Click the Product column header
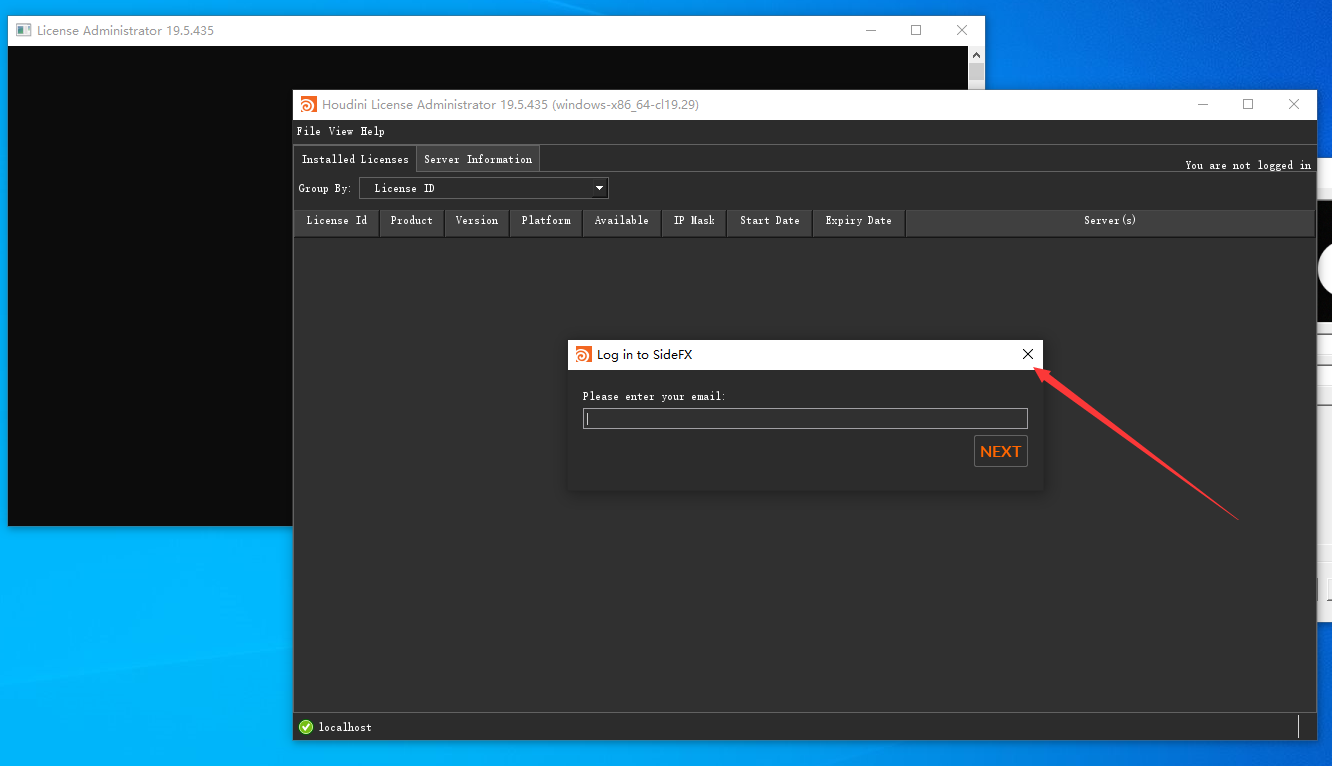 pyautogui.click(x=411, y=221)
